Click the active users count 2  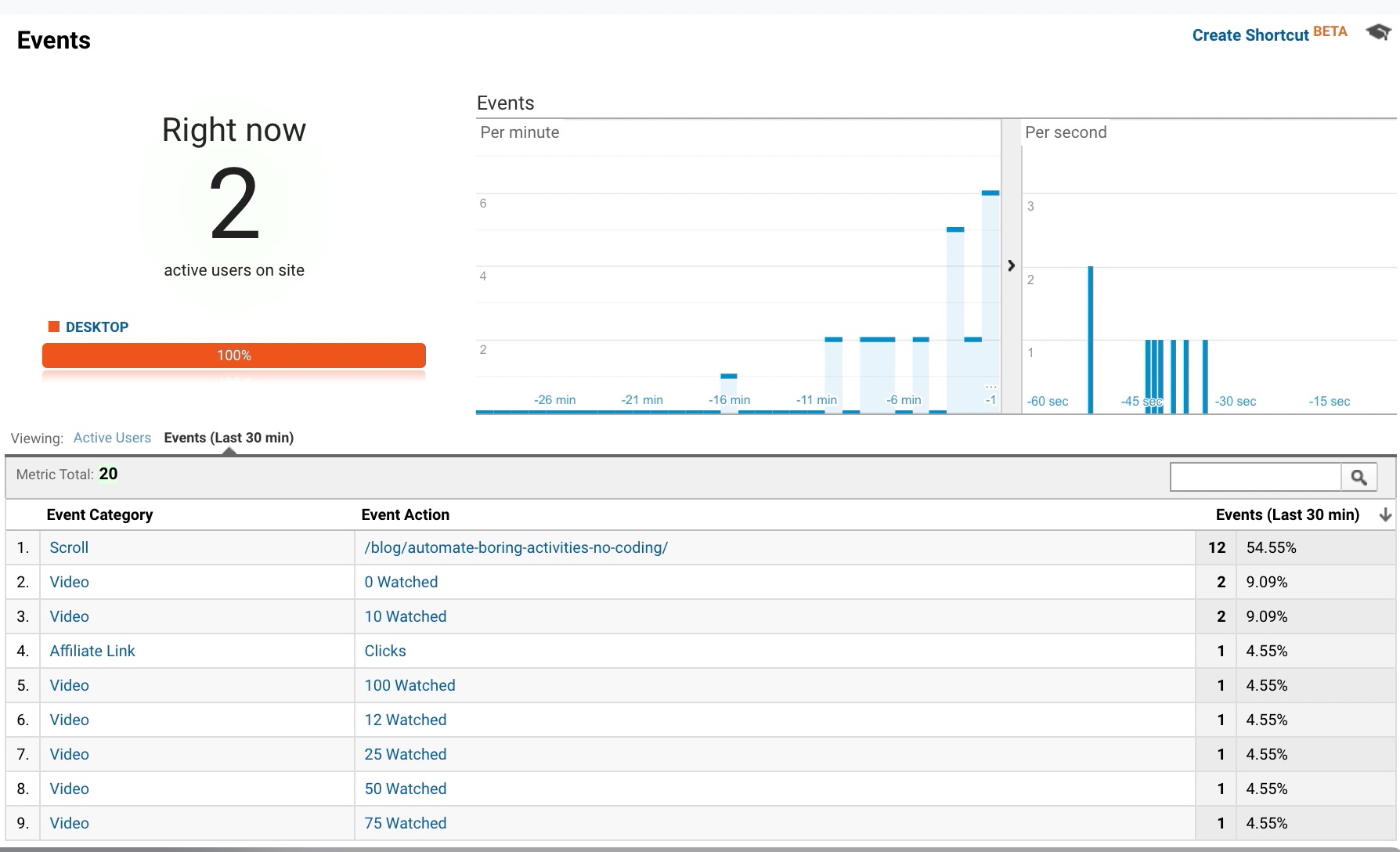click(x=234, y=204)
